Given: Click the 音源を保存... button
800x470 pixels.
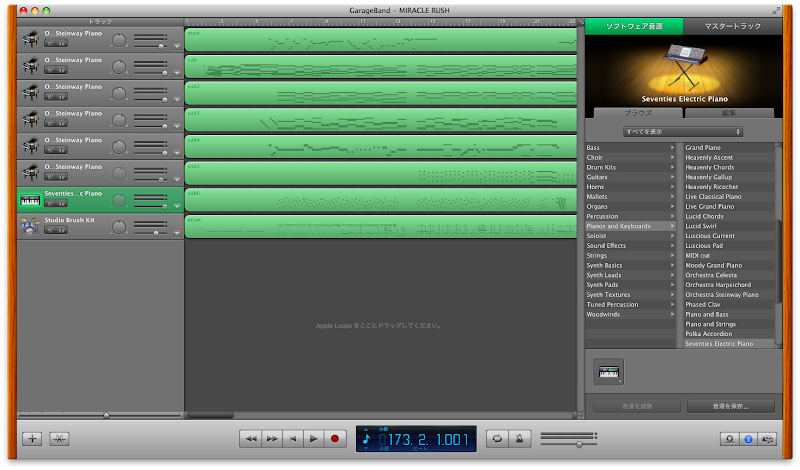Looking at the screenshot, I should coord(731,406).
